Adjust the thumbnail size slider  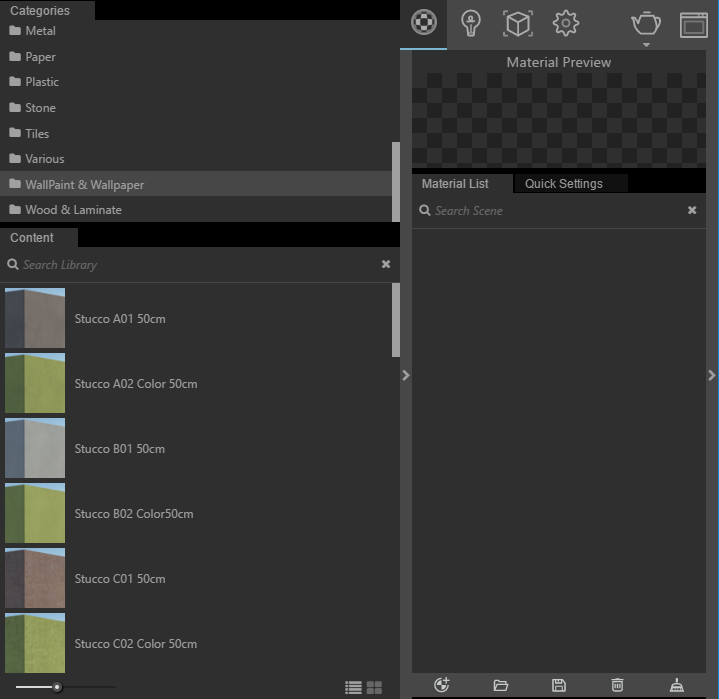57,687
